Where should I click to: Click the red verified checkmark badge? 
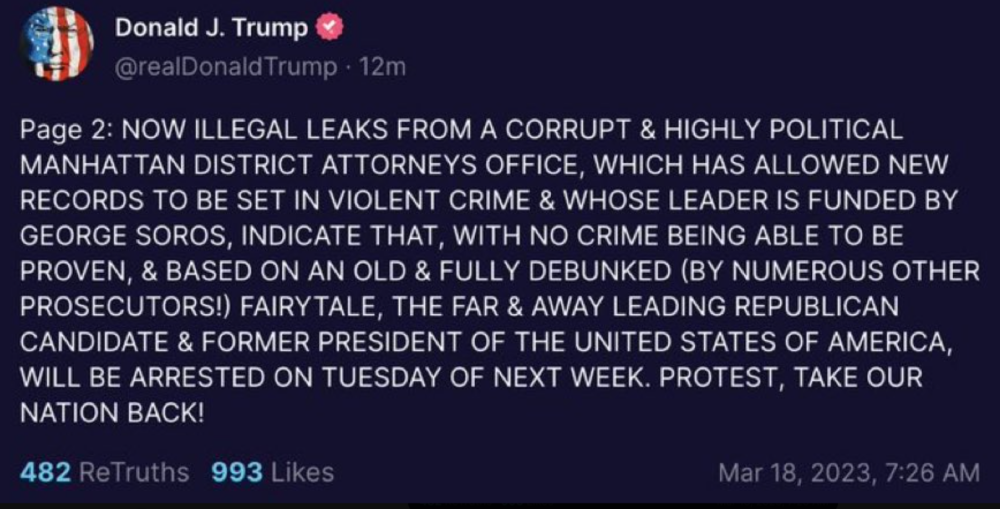coord(330,29)
